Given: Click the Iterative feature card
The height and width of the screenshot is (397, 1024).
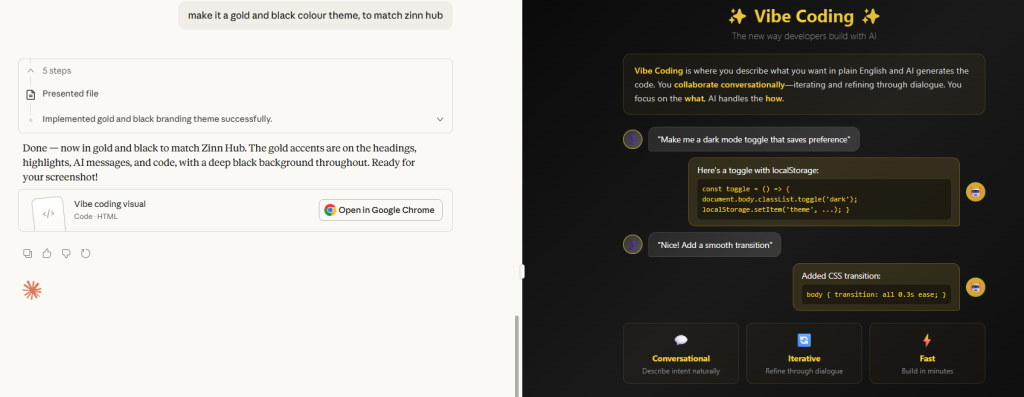Looking at the screenshot, I should (804, 353).
